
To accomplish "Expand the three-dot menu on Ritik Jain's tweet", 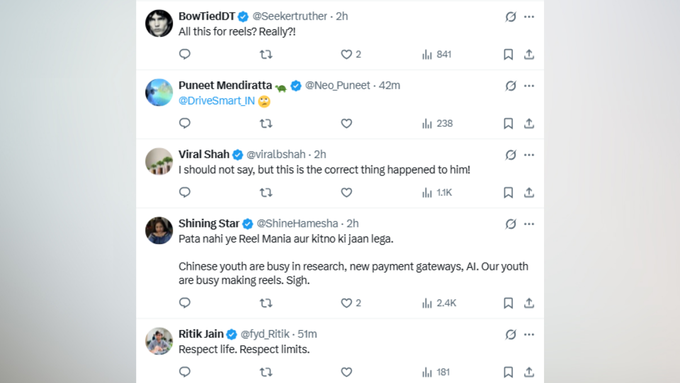I will (x=529, y=334).
